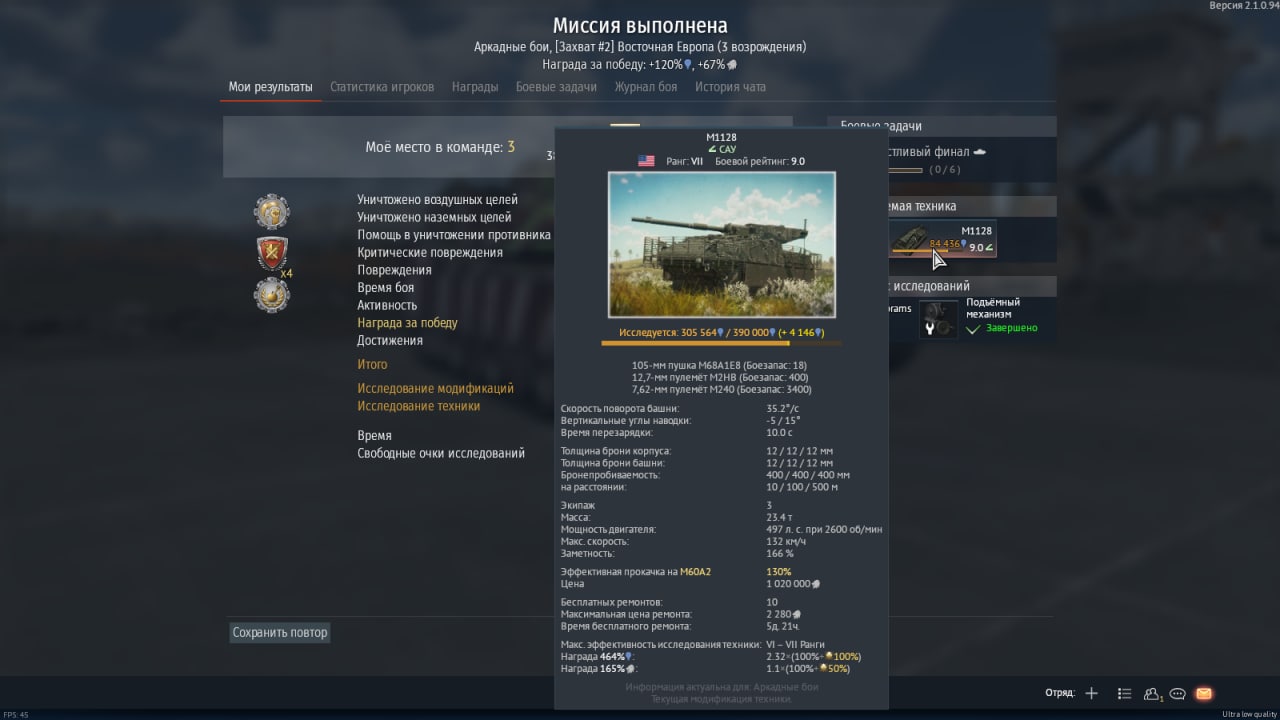Open the squad list icon in bottom bar
1280x720 pixels.
pyautogui.click(x=1125, y=693)
